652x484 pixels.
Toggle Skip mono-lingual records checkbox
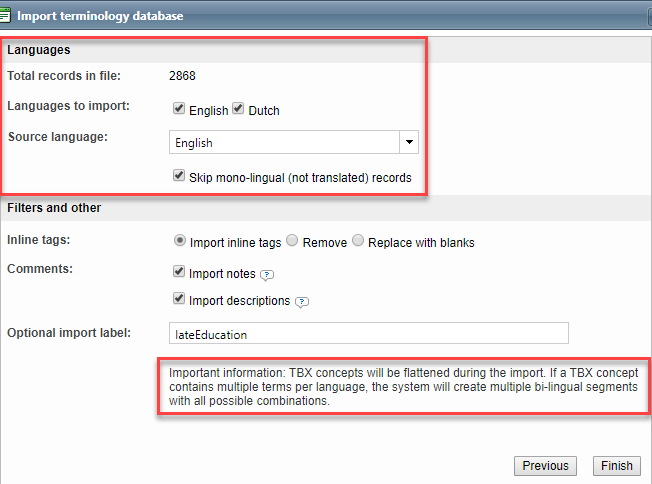[179, 177]
